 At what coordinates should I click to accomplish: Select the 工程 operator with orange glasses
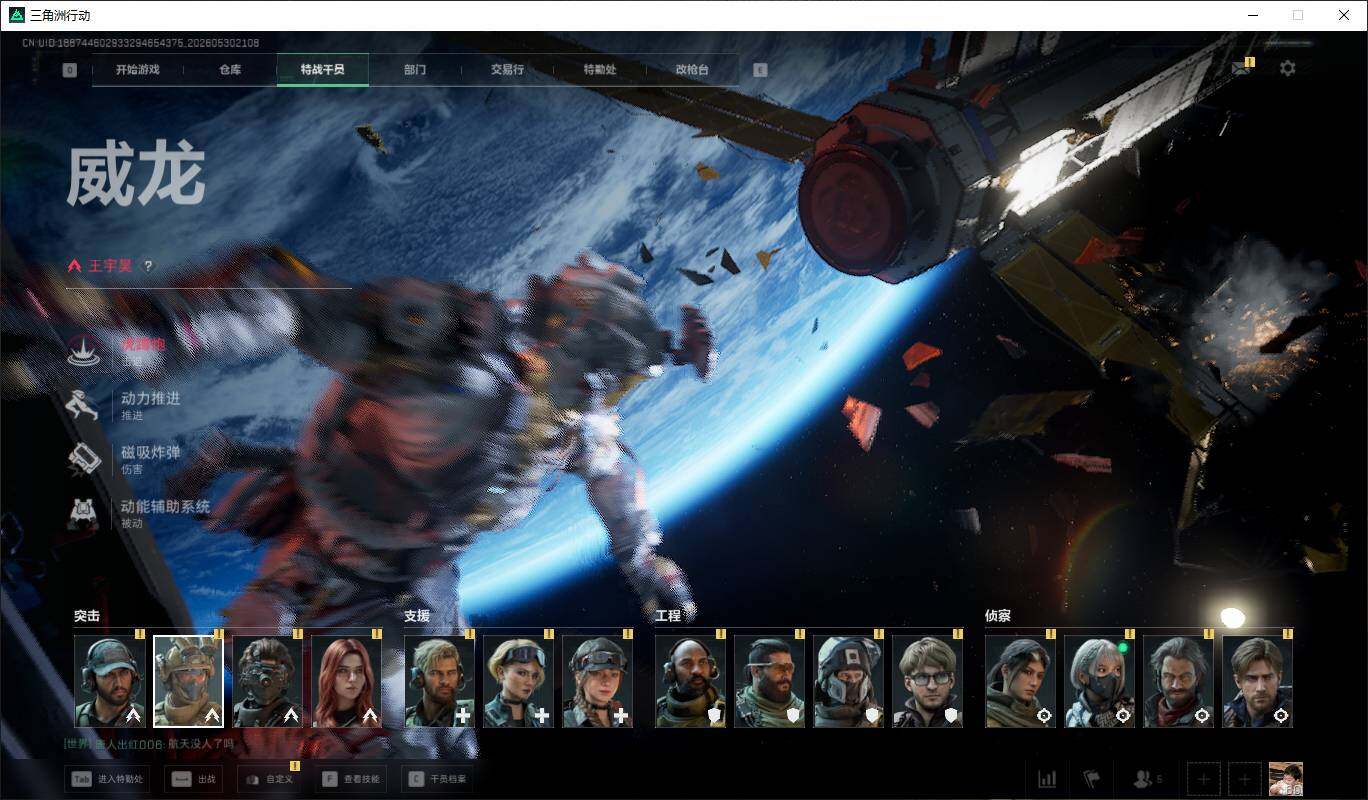[x=769, y=681]
